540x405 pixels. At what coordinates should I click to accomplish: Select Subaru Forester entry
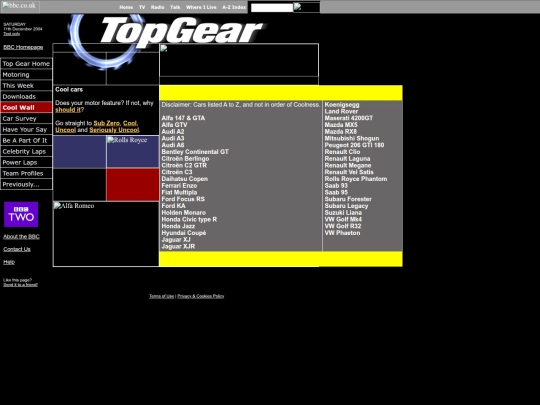pyautogui.click(x=348, y=199)
